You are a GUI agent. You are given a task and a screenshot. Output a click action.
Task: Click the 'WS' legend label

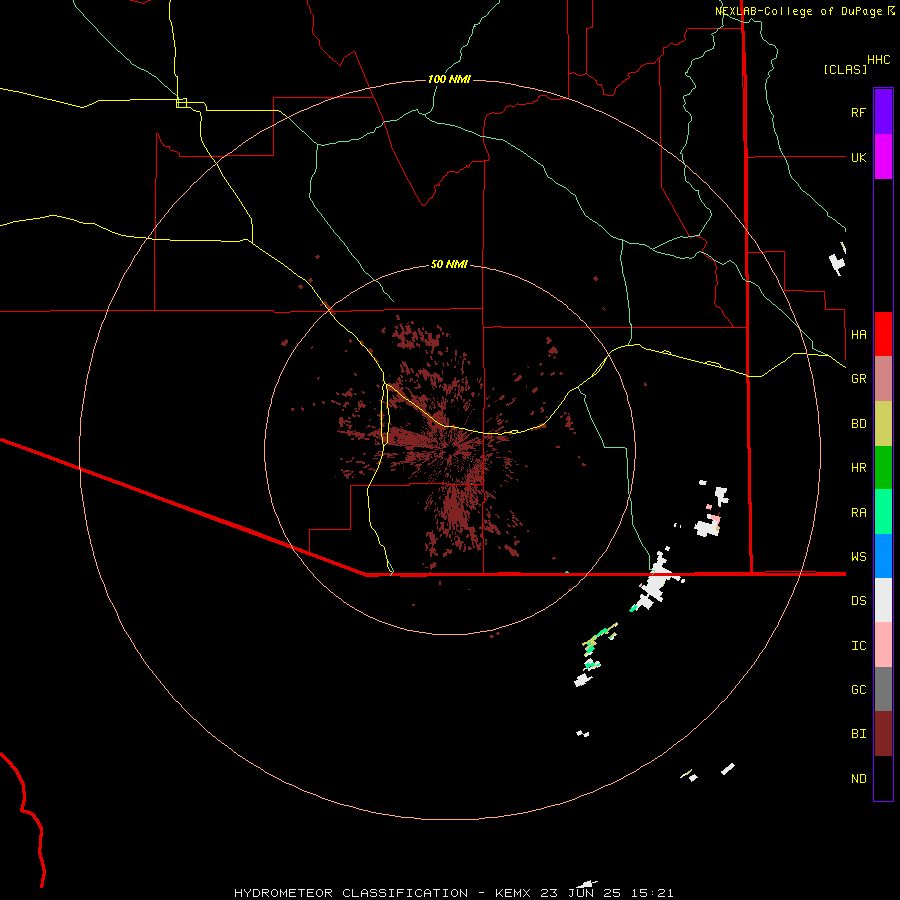(x=858, y=556)
